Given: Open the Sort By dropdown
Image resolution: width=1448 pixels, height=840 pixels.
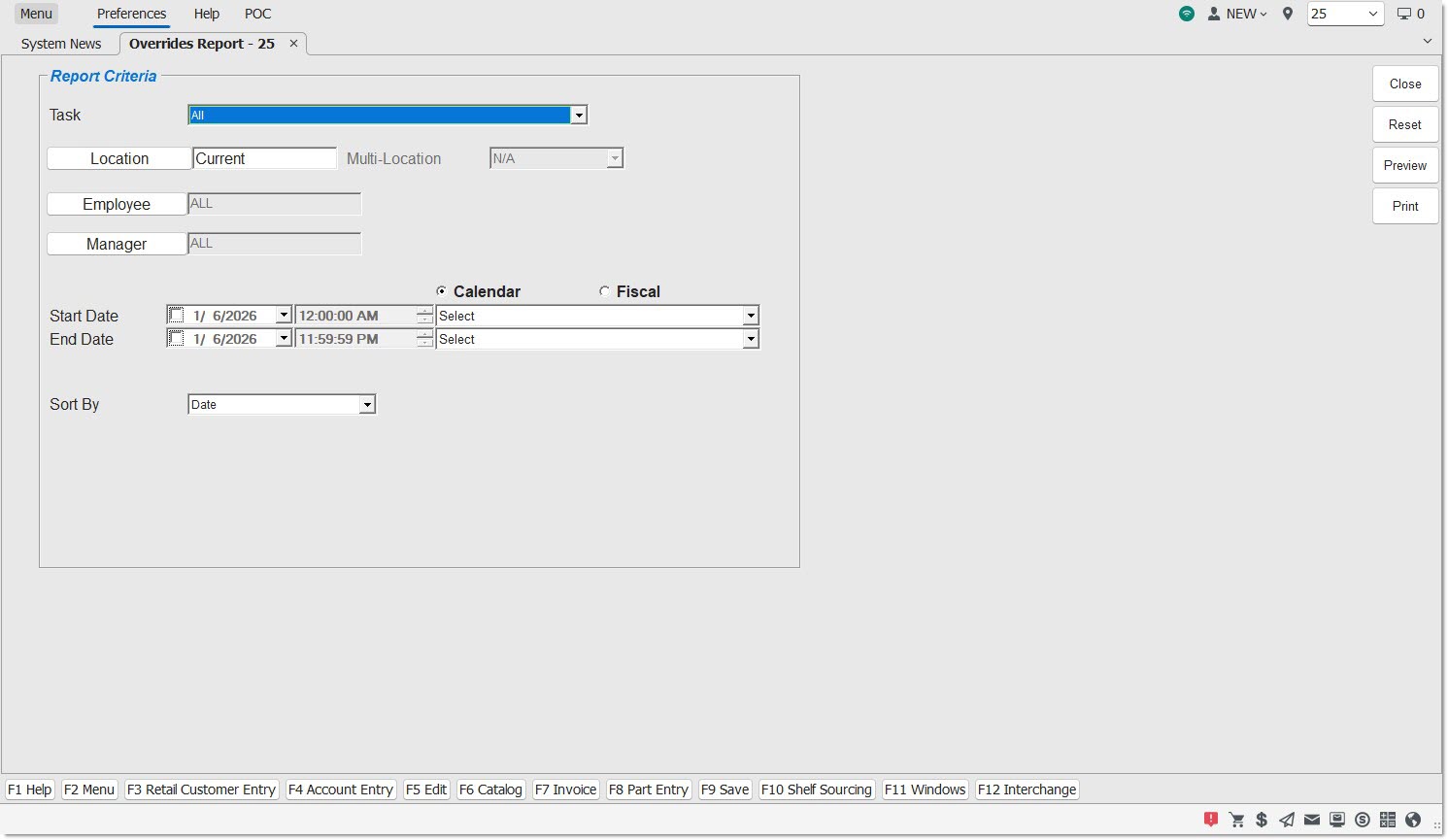Looking at the screenshot, I should [367, 405].
